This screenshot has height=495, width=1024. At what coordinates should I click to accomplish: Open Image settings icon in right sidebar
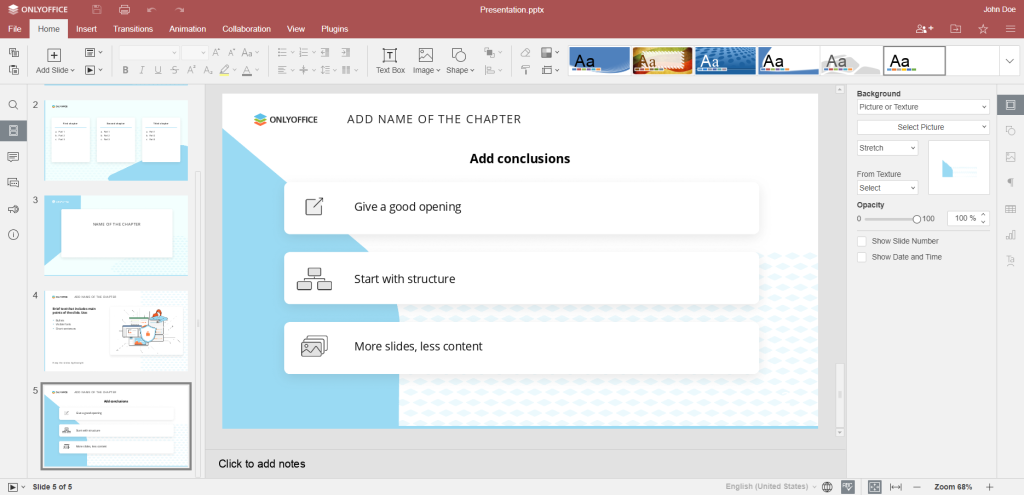click(1010, 157)
